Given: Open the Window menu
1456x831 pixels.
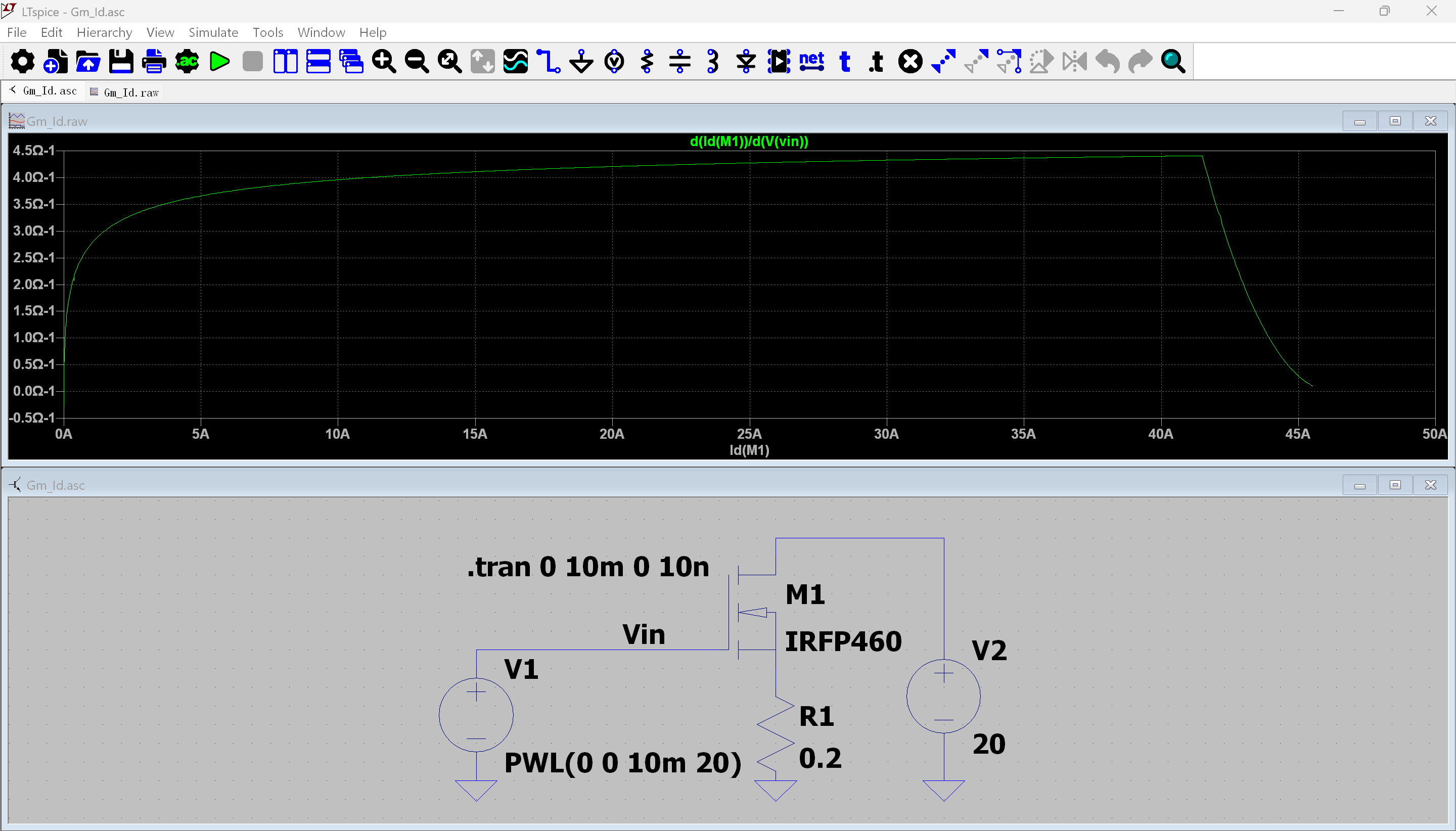Looking at the screenshot, I should pos(322,32).
